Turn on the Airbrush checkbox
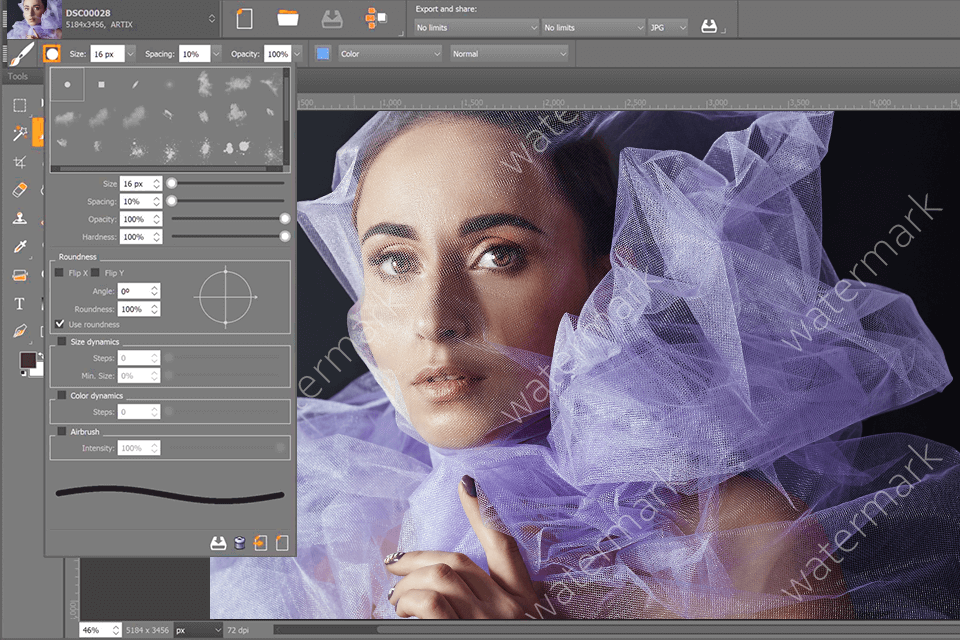This screenshot has width=960, height=640. [61, 431]
